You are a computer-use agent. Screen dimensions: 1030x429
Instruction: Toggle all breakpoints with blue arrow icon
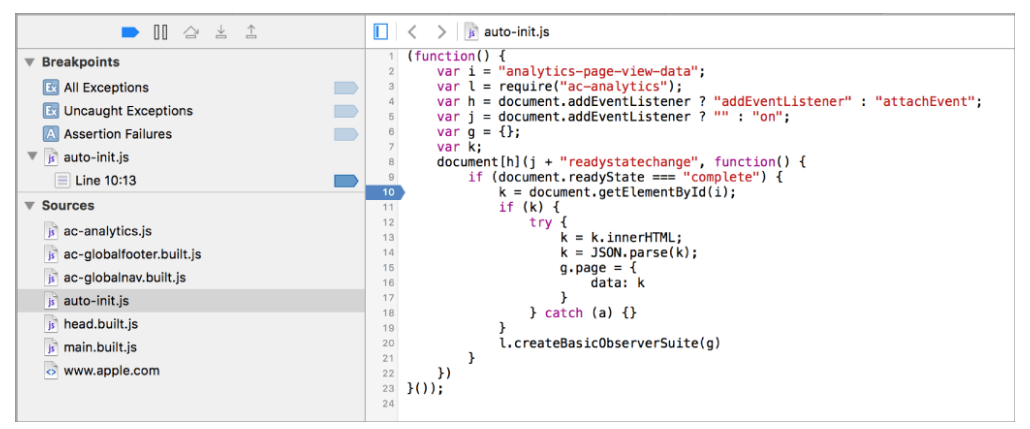pyautogui.click(x=131, y=32)
